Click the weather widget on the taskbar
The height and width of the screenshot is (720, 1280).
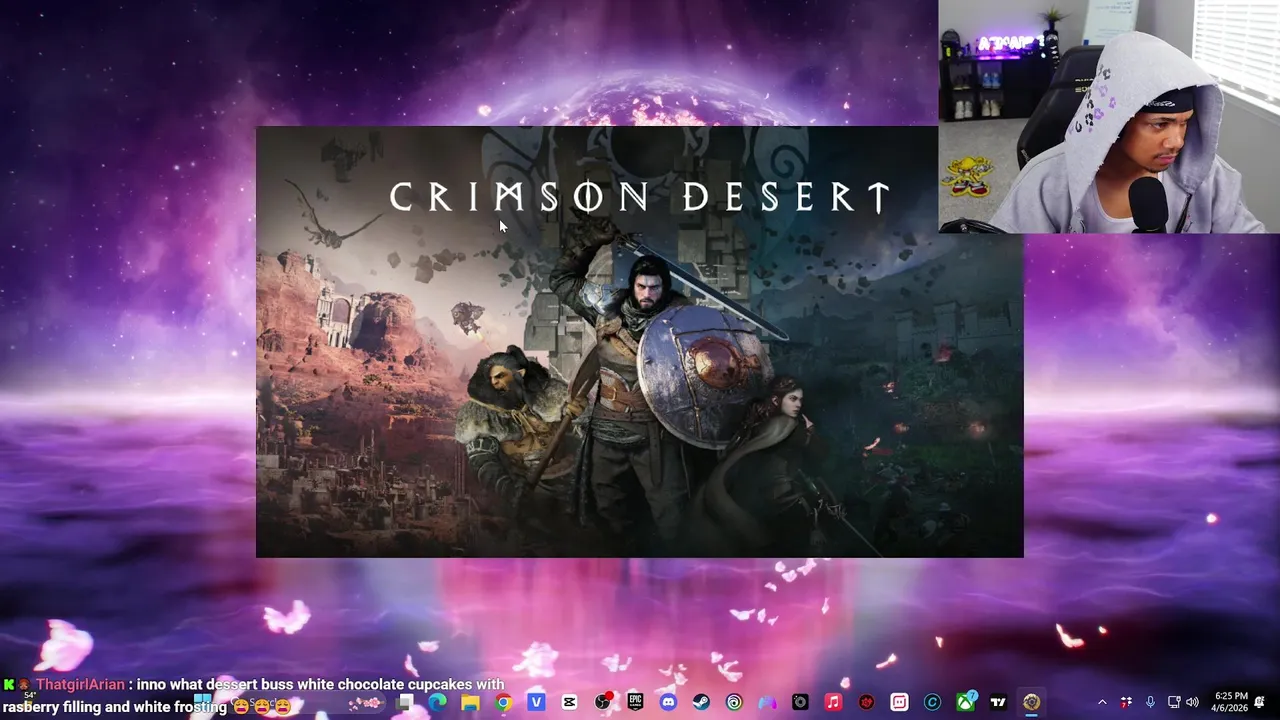coord(30,700)
